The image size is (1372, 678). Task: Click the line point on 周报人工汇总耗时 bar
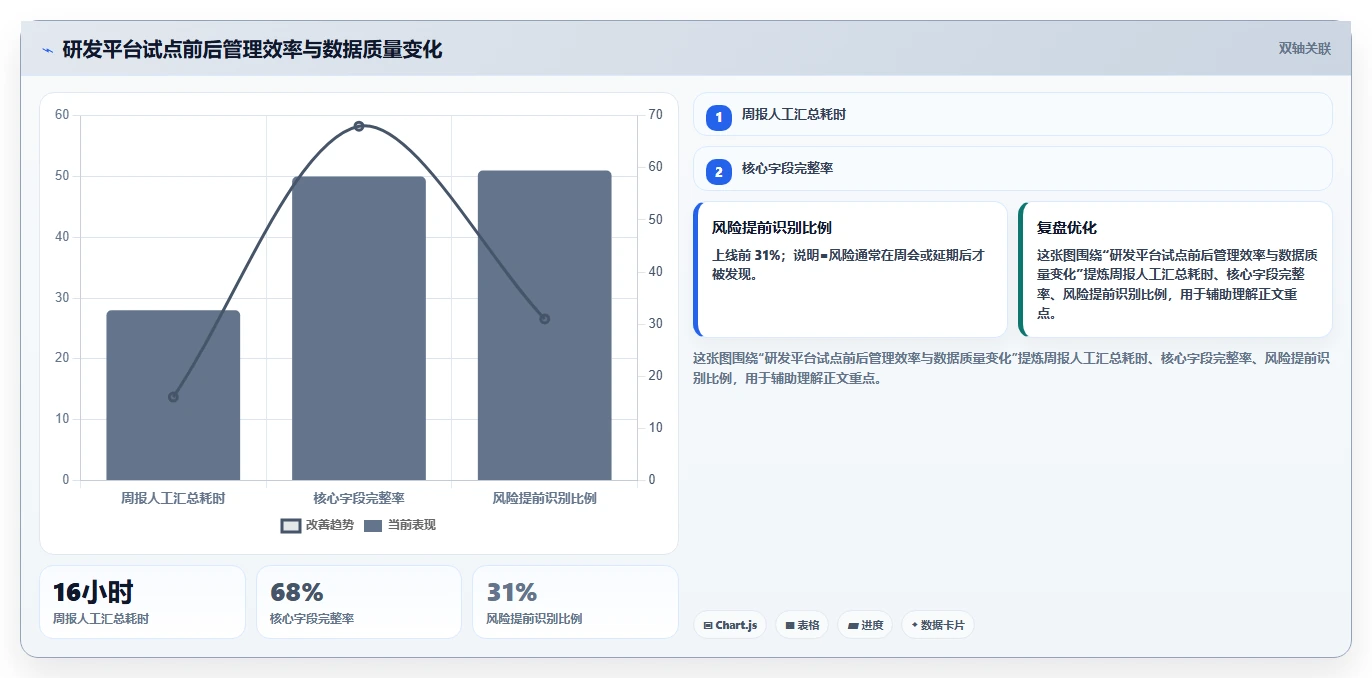point(173,397)
